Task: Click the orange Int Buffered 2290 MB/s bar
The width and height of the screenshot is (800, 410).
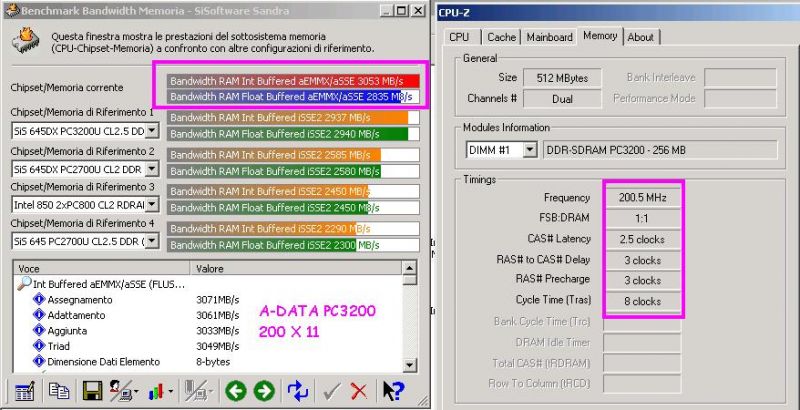Action: coord(293,228)
